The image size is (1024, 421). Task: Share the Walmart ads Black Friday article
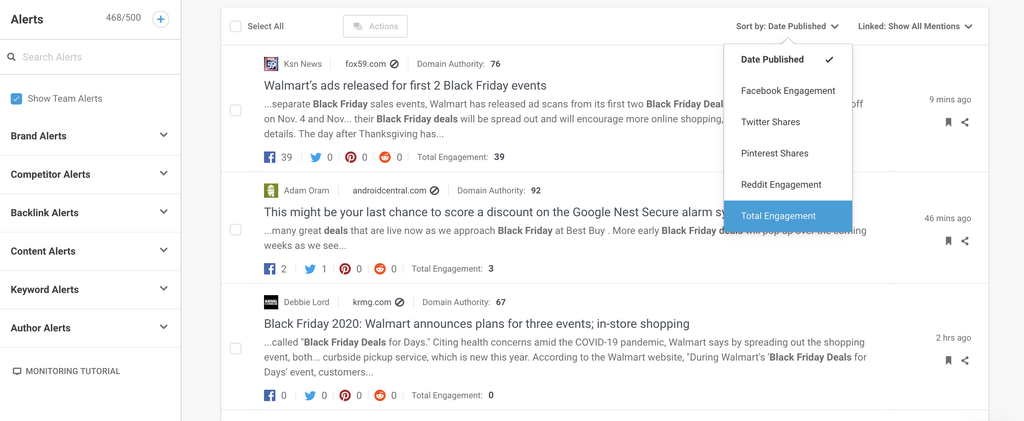pyautogui.click(x=965, y=123)
